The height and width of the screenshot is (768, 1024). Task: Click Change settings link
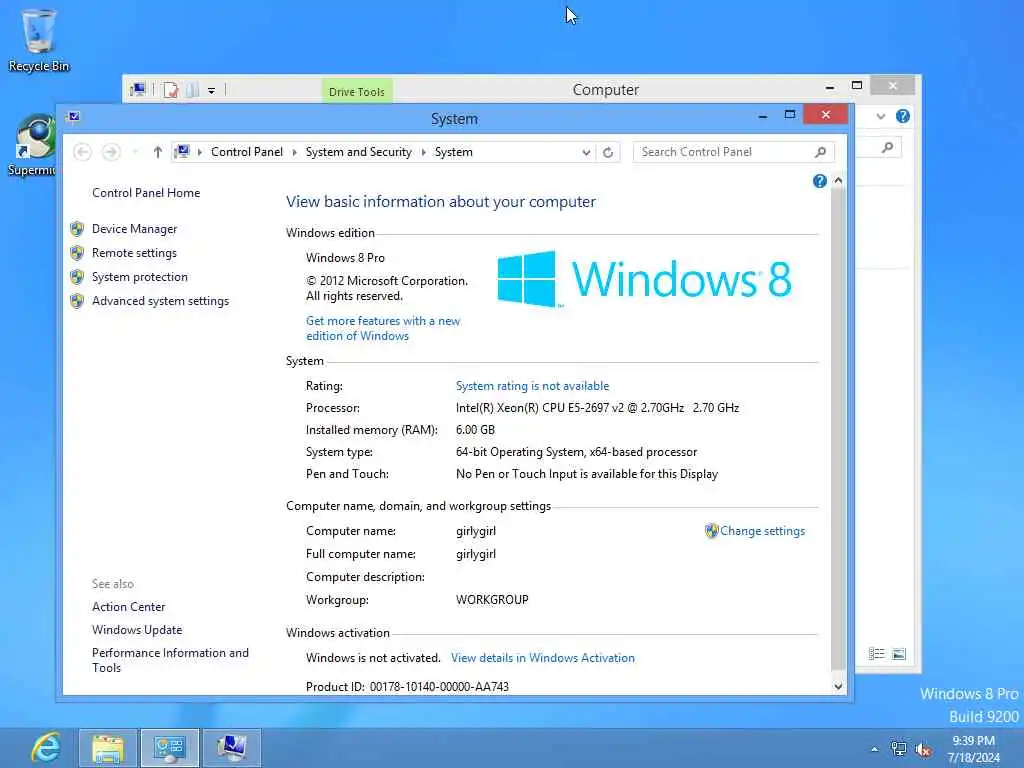pos(762,531)
